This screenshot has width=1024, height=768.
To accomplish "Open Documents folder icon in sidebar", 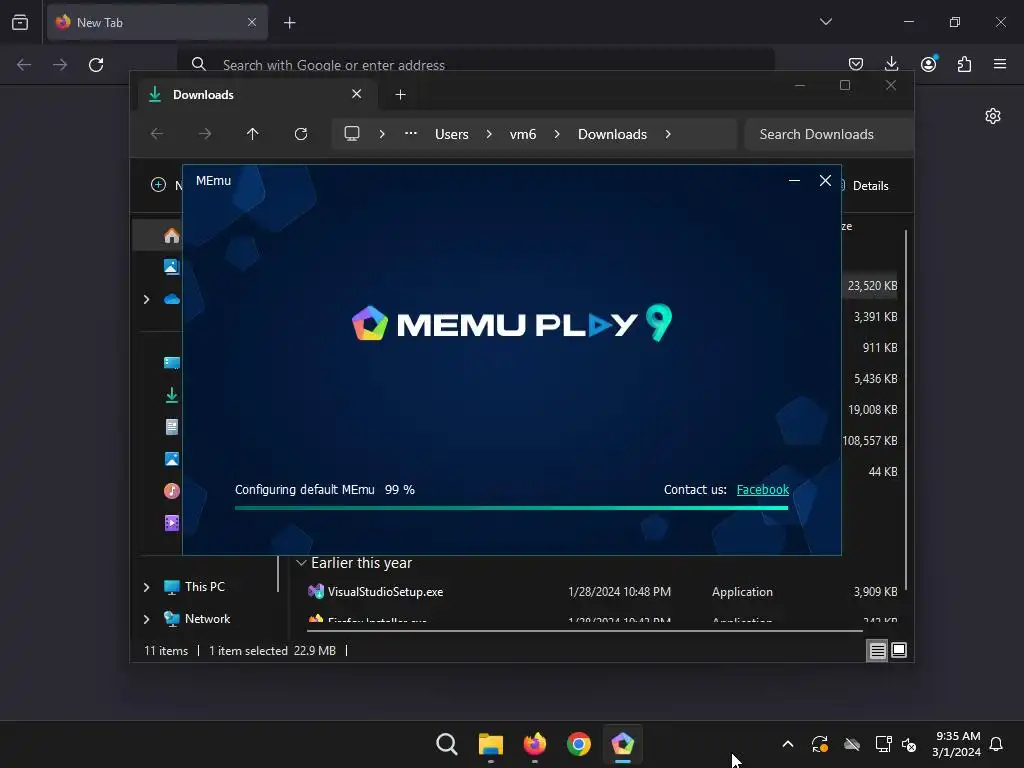I will click(171, 427).
